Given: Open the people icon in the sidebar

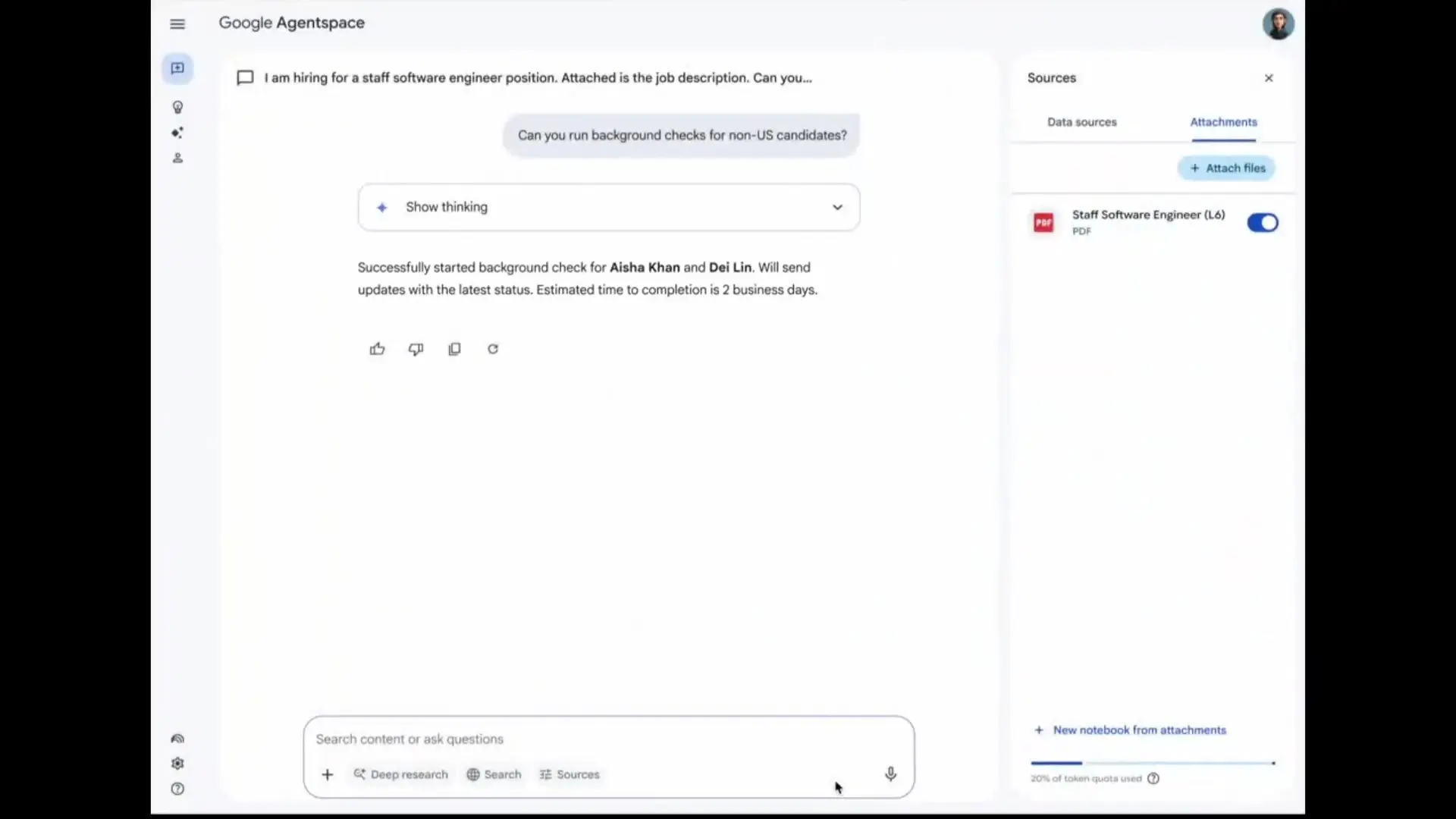Looking at the screenshot, I should (x=177, y=158).
